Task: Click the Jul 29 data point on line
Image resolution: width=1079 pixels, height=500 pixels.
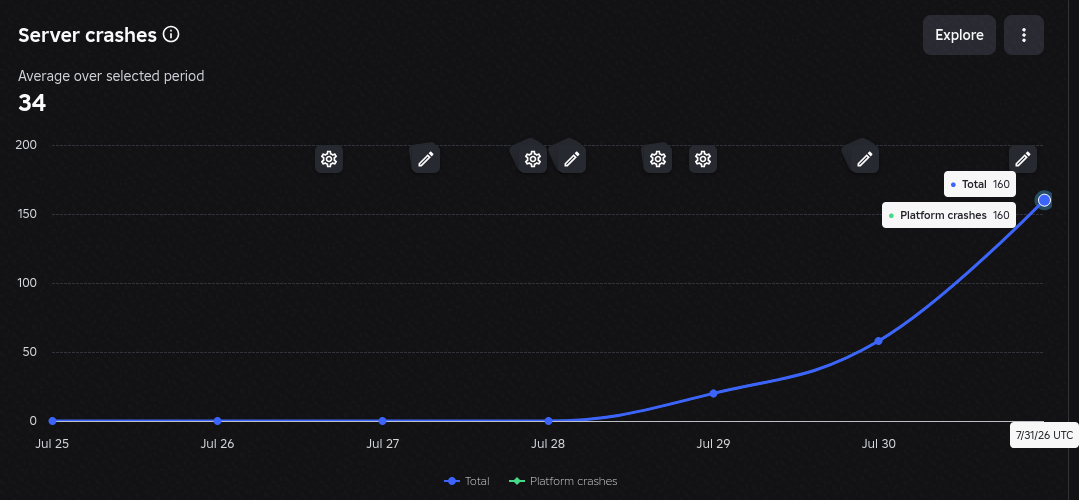Action: (714, 393)
